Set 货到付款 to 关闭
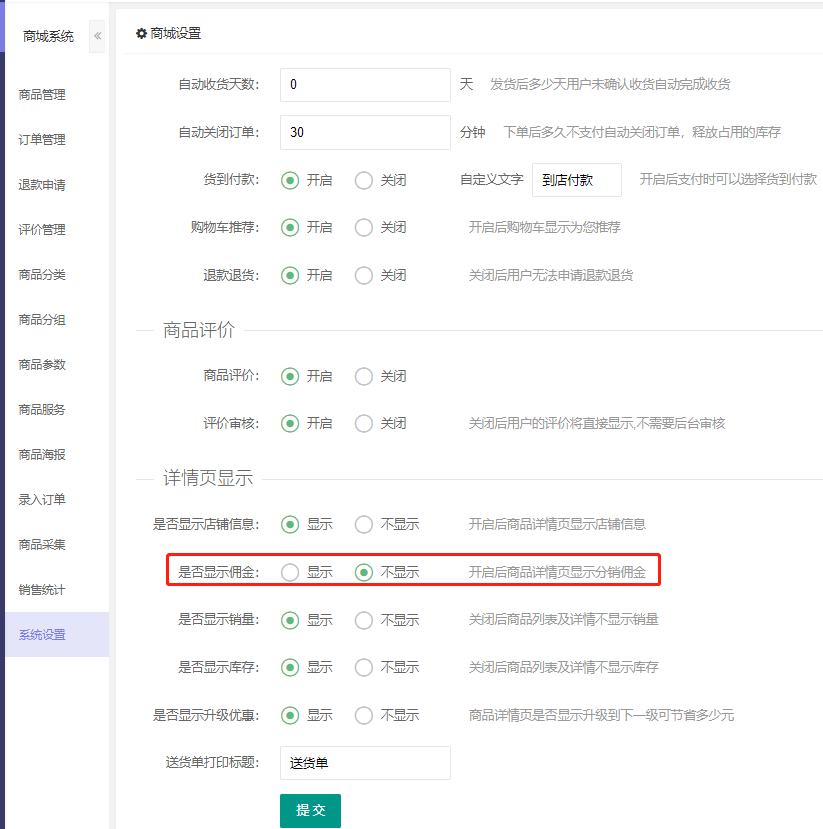Viewport: 823px width, 829px height. (x=364, y=181)
